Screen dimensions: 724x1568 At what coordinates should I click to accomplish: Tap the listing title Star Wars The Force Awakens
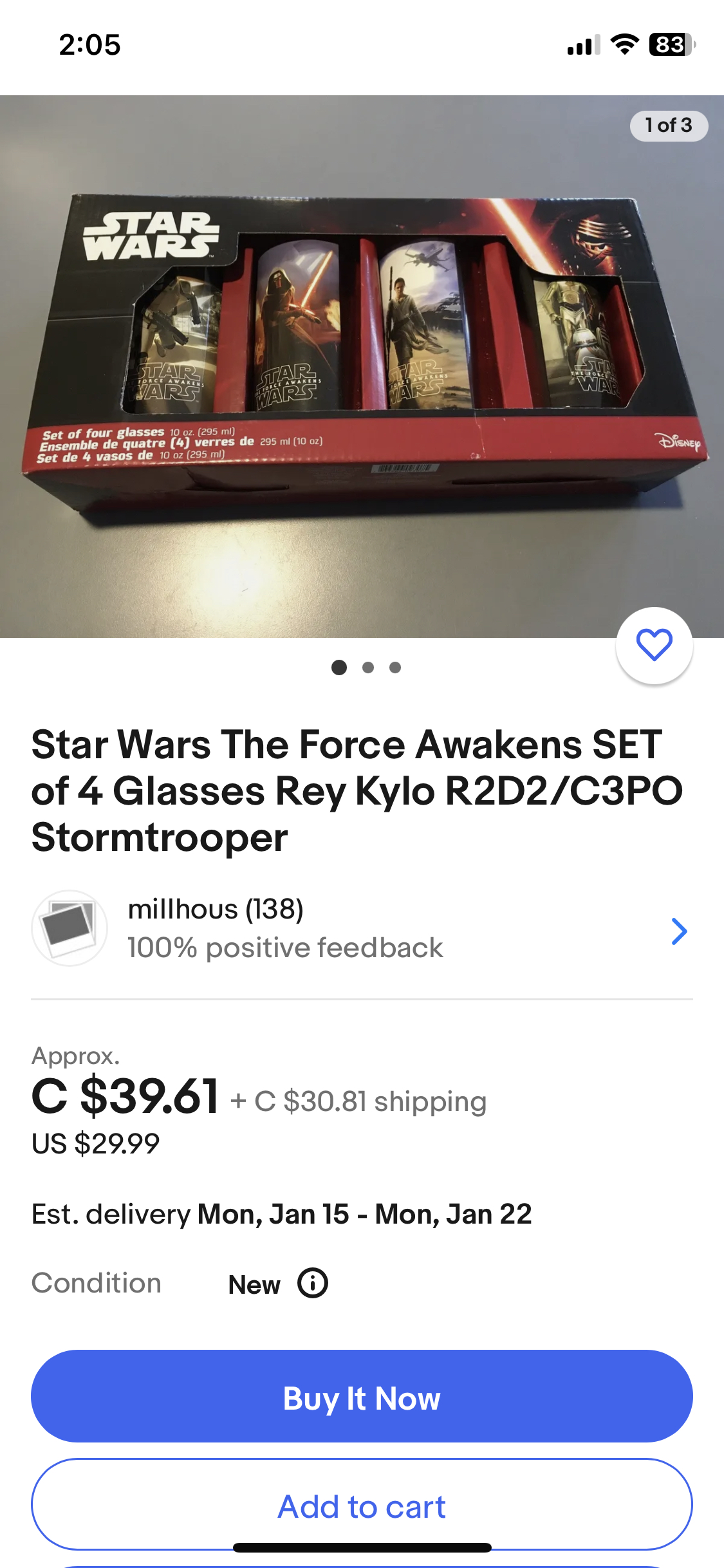point(357,790)
